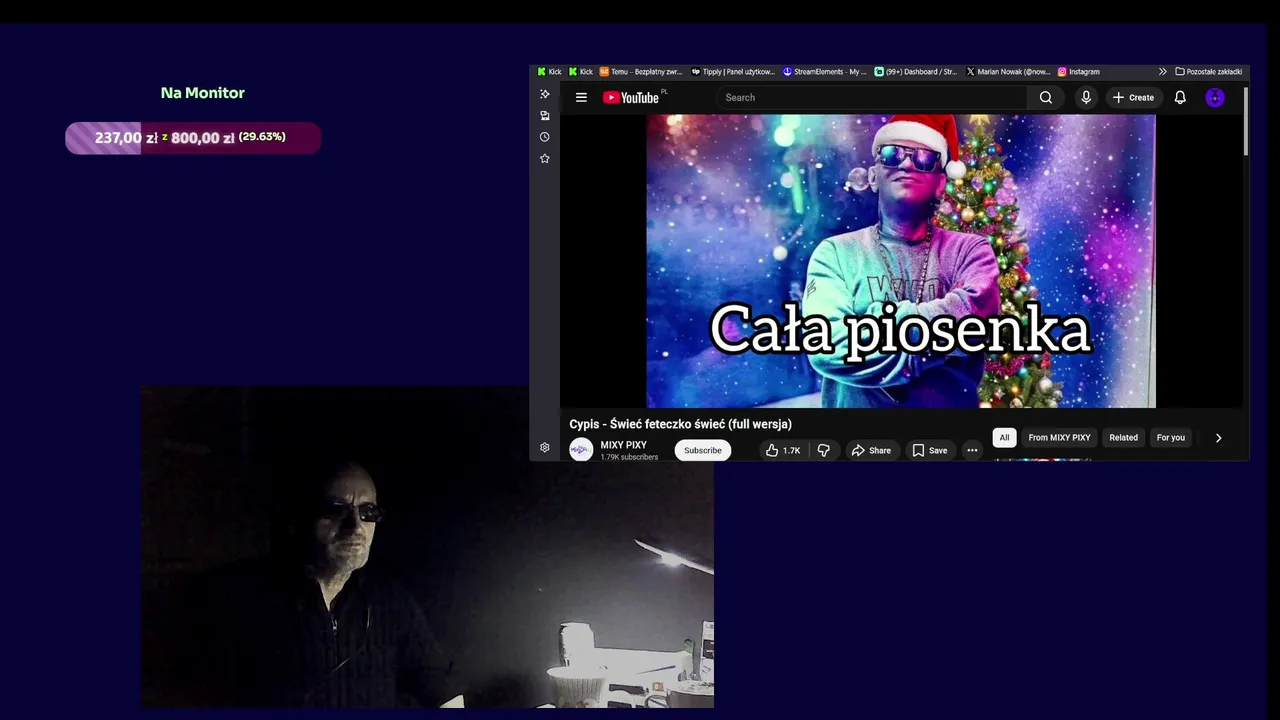Click MIXY PIXY channel name
Viewport: 1280px width, 720px height.
(623, 445)
